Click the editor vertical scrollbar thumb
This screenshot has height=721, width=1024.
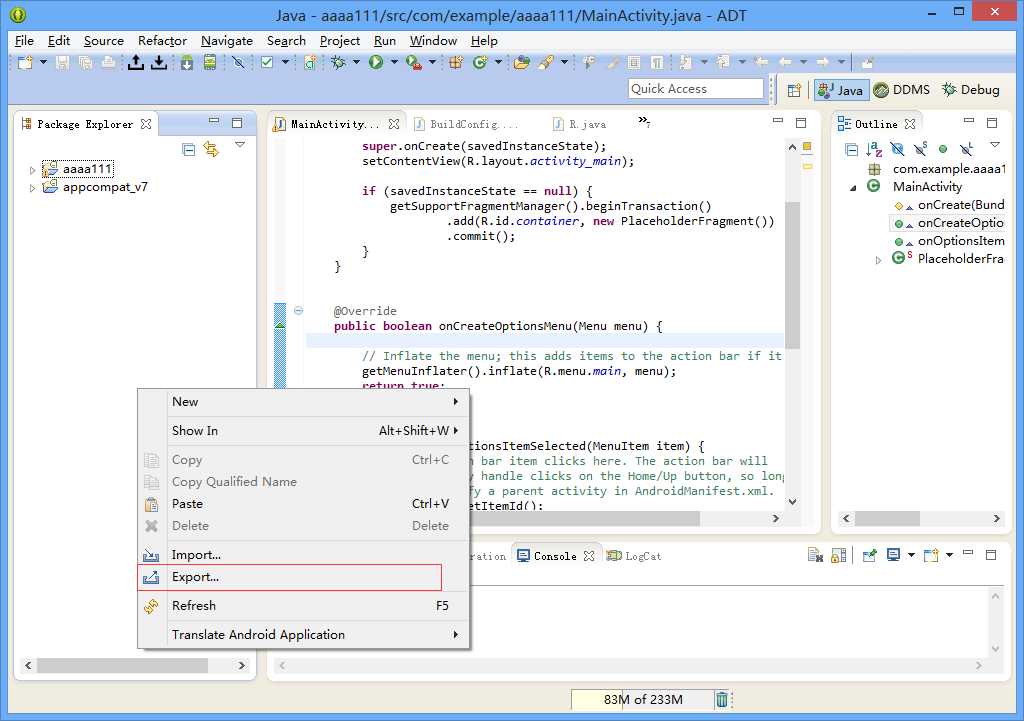(792, 275)
